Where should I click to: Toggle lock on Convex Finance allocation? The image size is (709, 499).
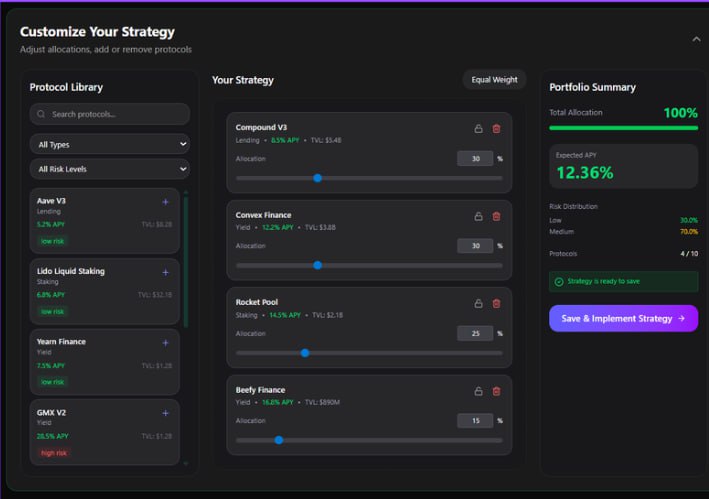click(x=478, y=216)
